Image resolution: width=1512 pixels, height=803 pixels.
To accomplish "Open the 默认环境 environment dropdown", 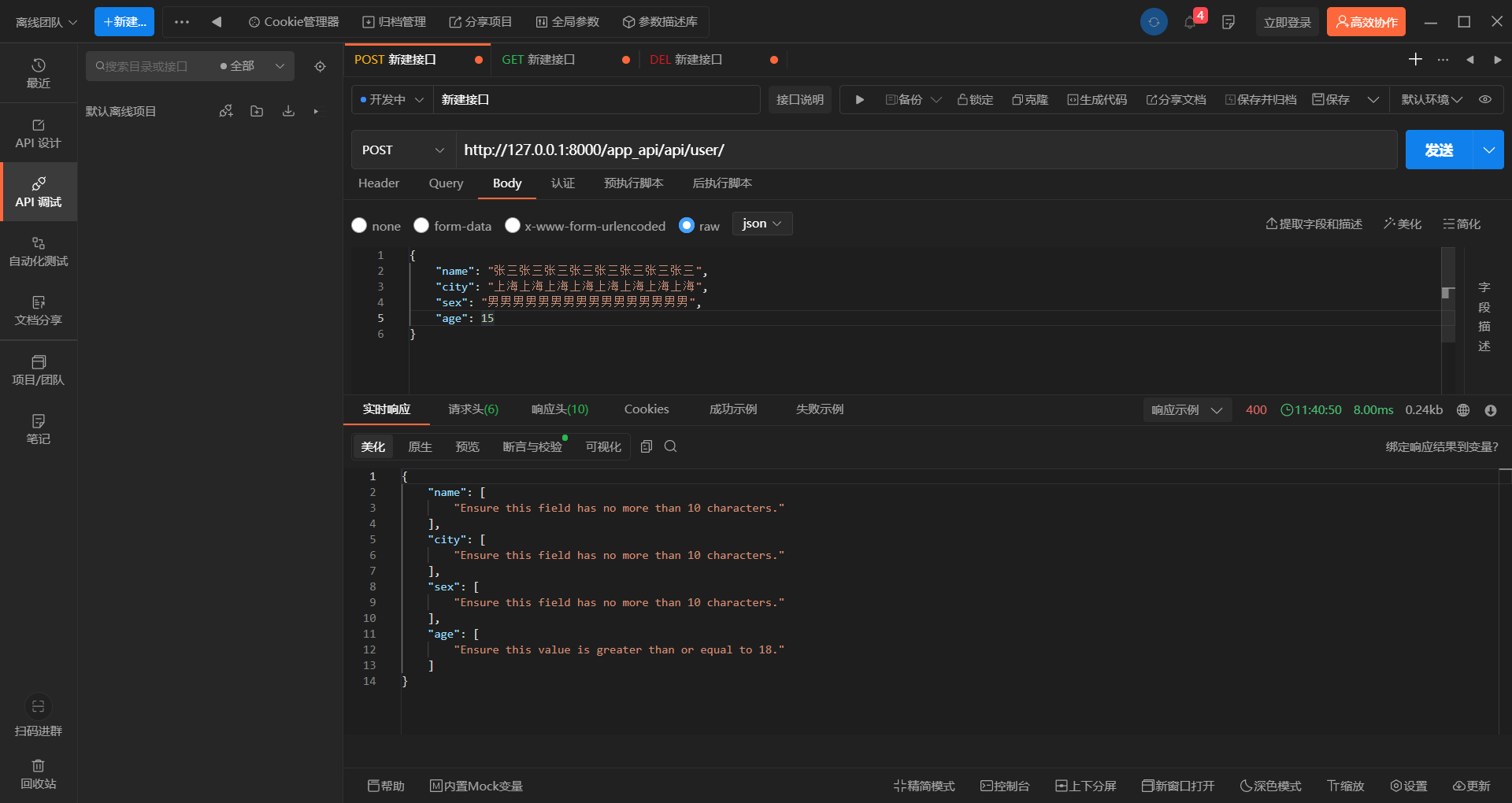I will pos(1431,99).
